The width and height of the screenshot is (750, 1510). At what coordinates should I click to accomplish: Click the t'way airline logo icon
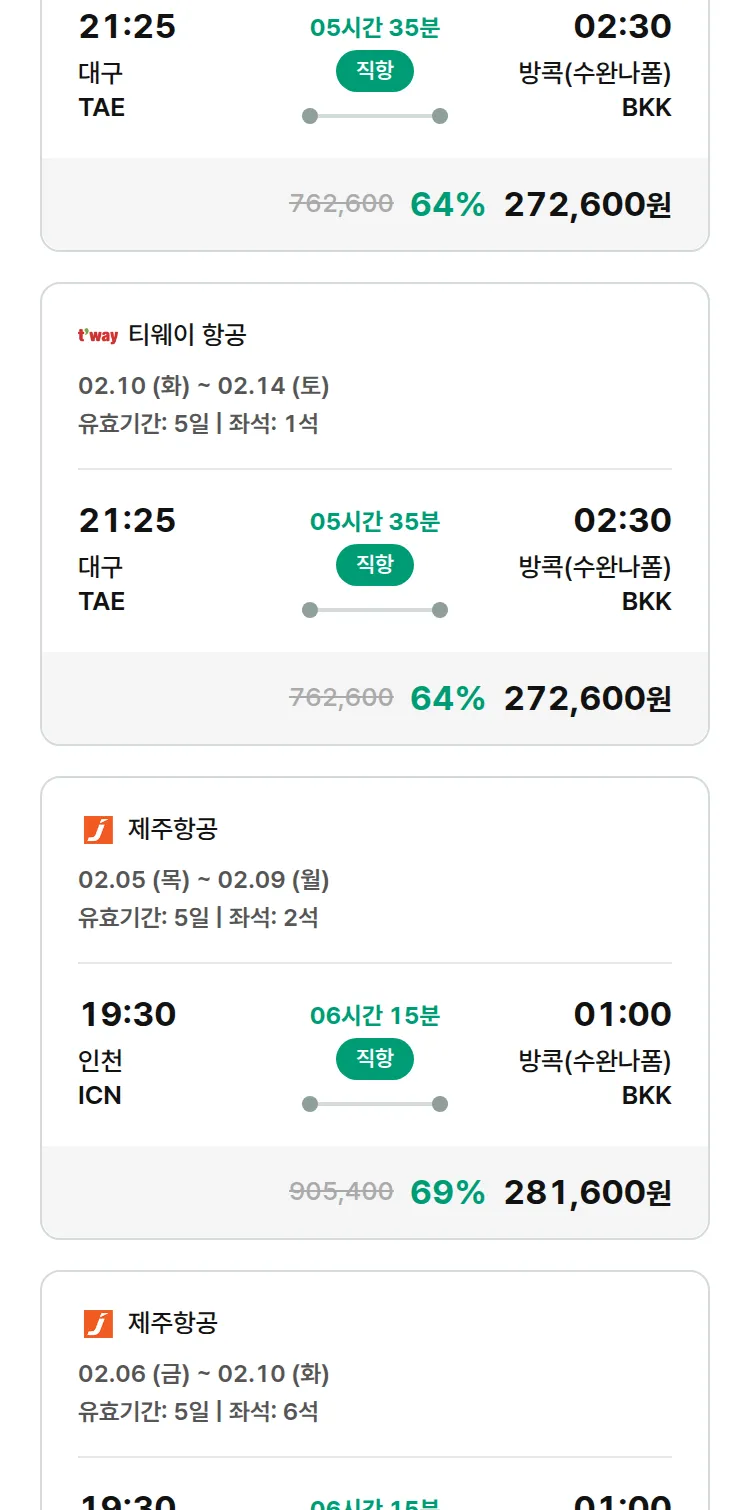point(98,336)
